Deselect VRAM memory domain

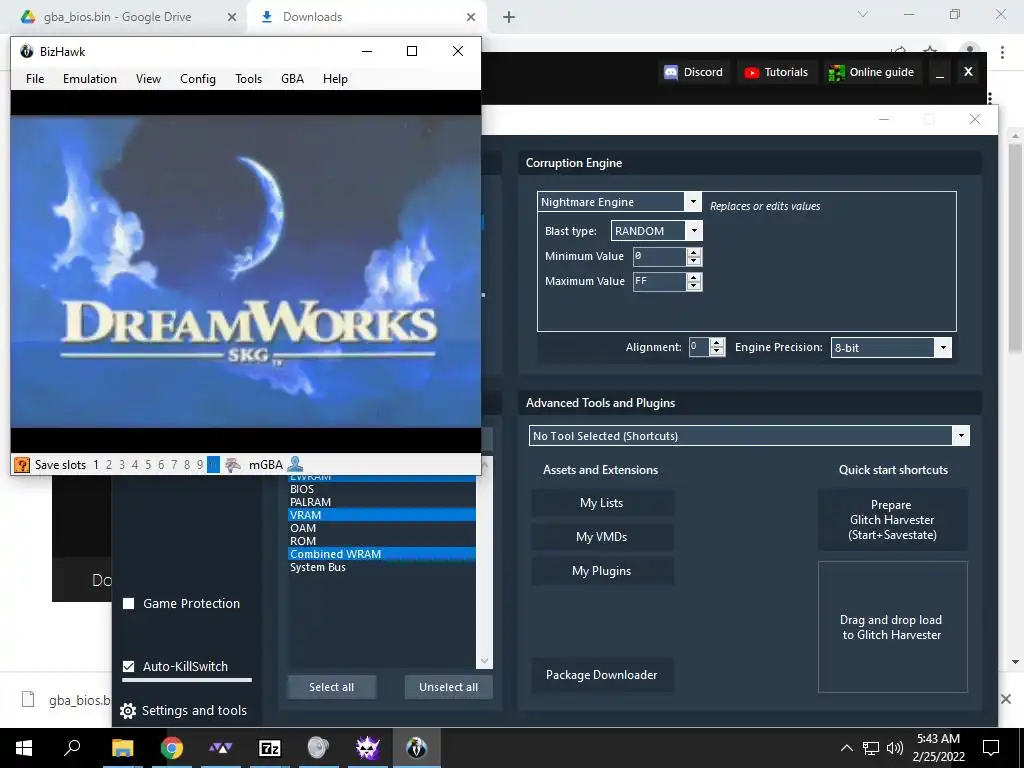click(382, 515)
